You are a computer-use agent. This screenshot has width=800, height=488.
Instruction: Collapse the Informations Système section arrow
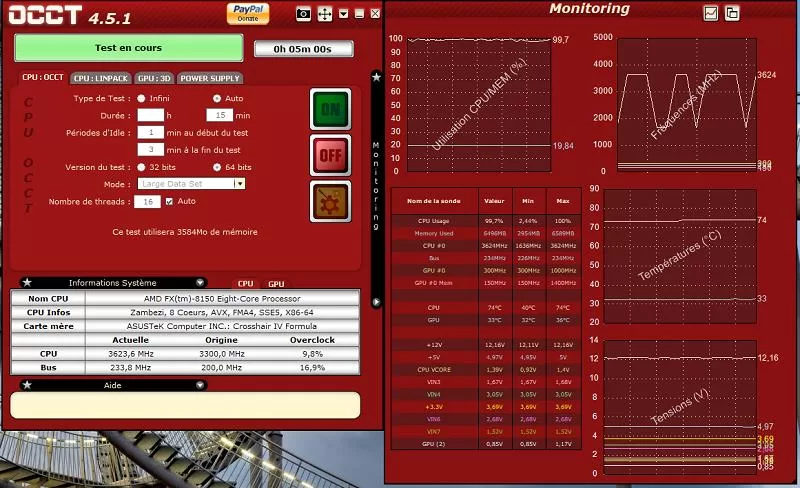coord(200,282)
